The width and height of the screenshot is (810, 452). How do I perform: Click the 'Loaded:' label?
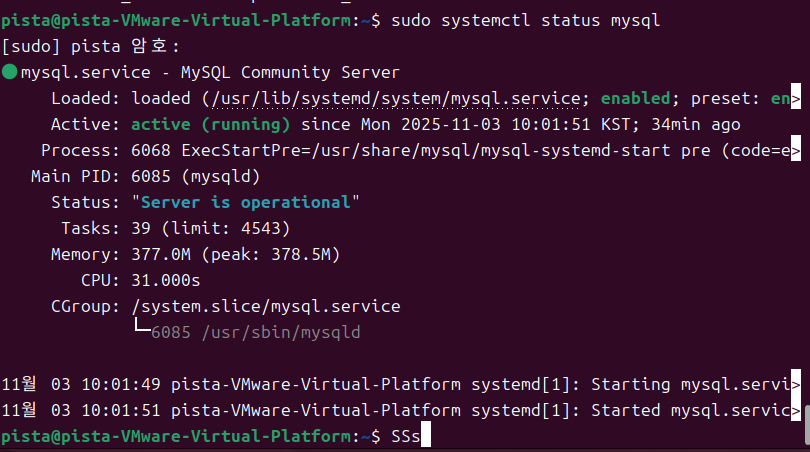[x=85, y=98]
